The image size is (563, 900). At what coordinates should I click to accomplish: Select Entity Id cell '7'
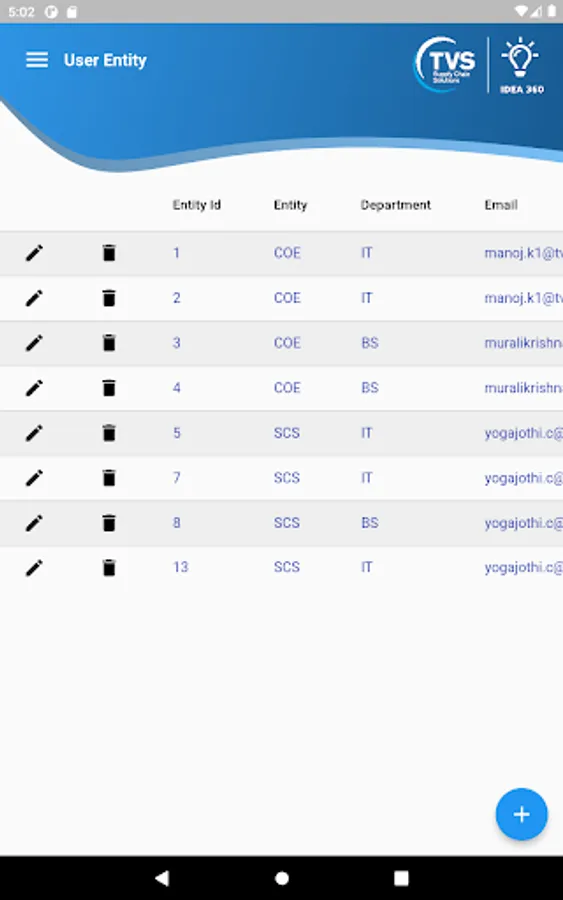click(x=177, y=478)
